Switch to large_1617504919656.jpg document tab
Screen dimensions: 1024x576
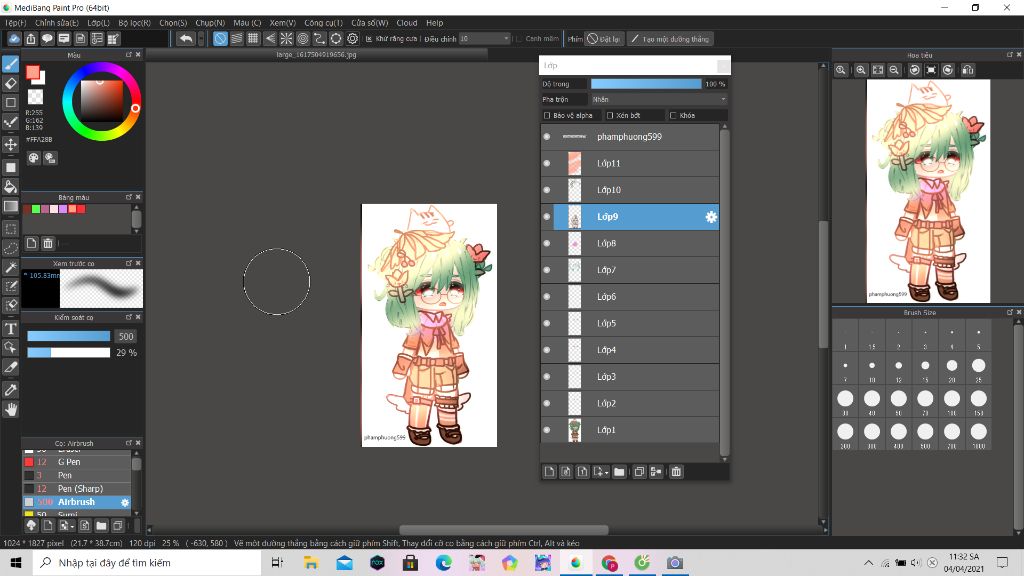(x=316, y=55)
